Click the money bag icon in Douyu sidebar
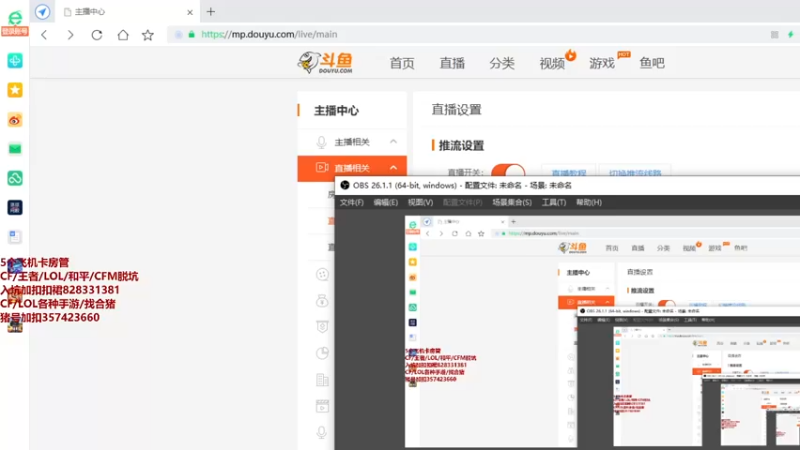 pyautogui.click(x=322, y=301)
